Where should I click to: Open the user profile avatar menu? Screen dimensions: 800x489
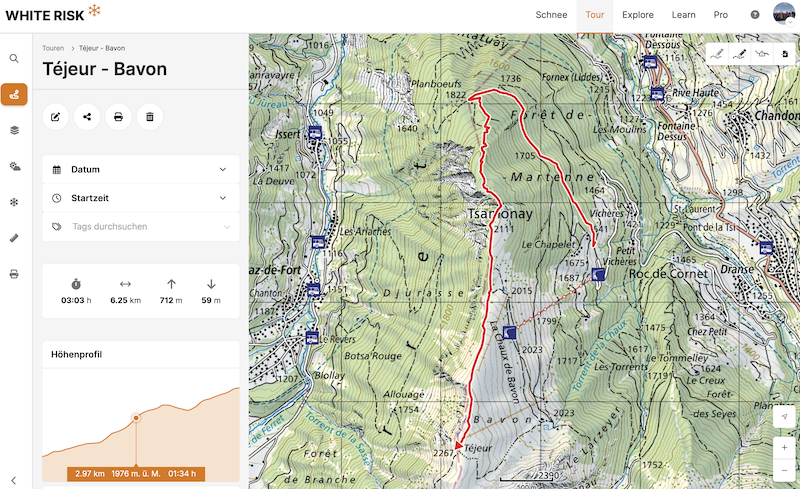tap(783, 15)
